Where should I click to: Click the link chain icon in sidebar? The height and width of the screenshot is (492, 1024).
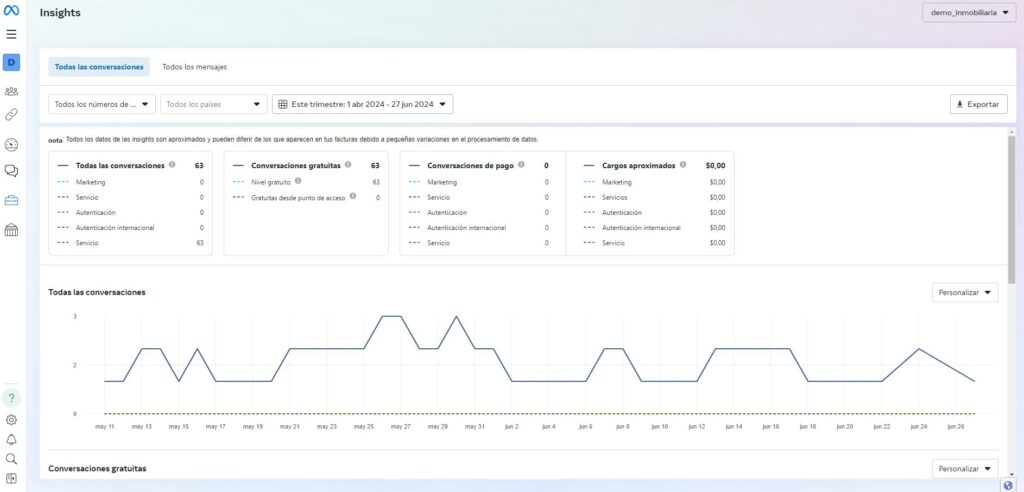click(x=11, y=114)
